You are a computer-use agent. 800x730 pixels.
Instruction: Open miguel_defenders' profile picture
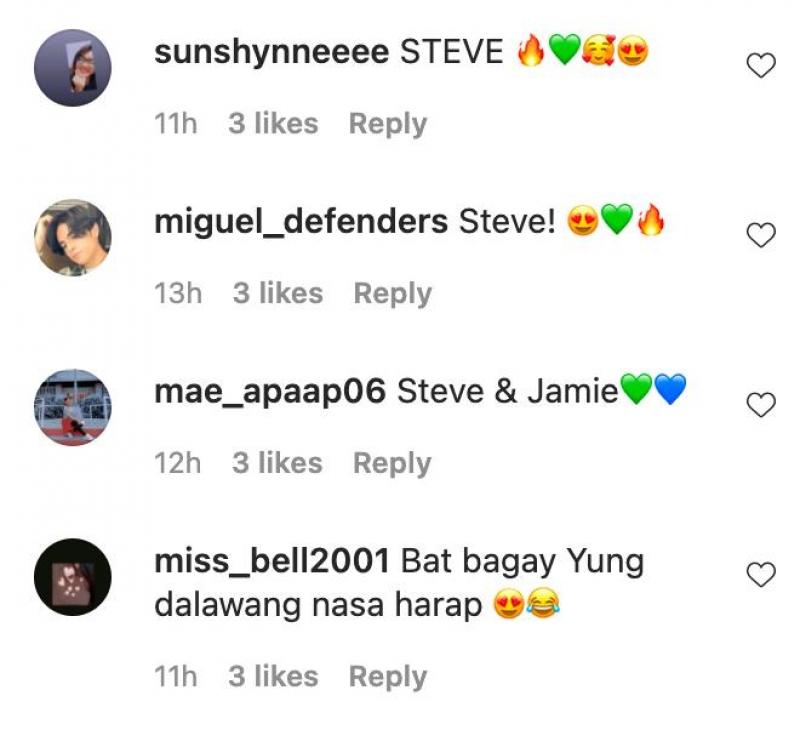coord(72,238)
